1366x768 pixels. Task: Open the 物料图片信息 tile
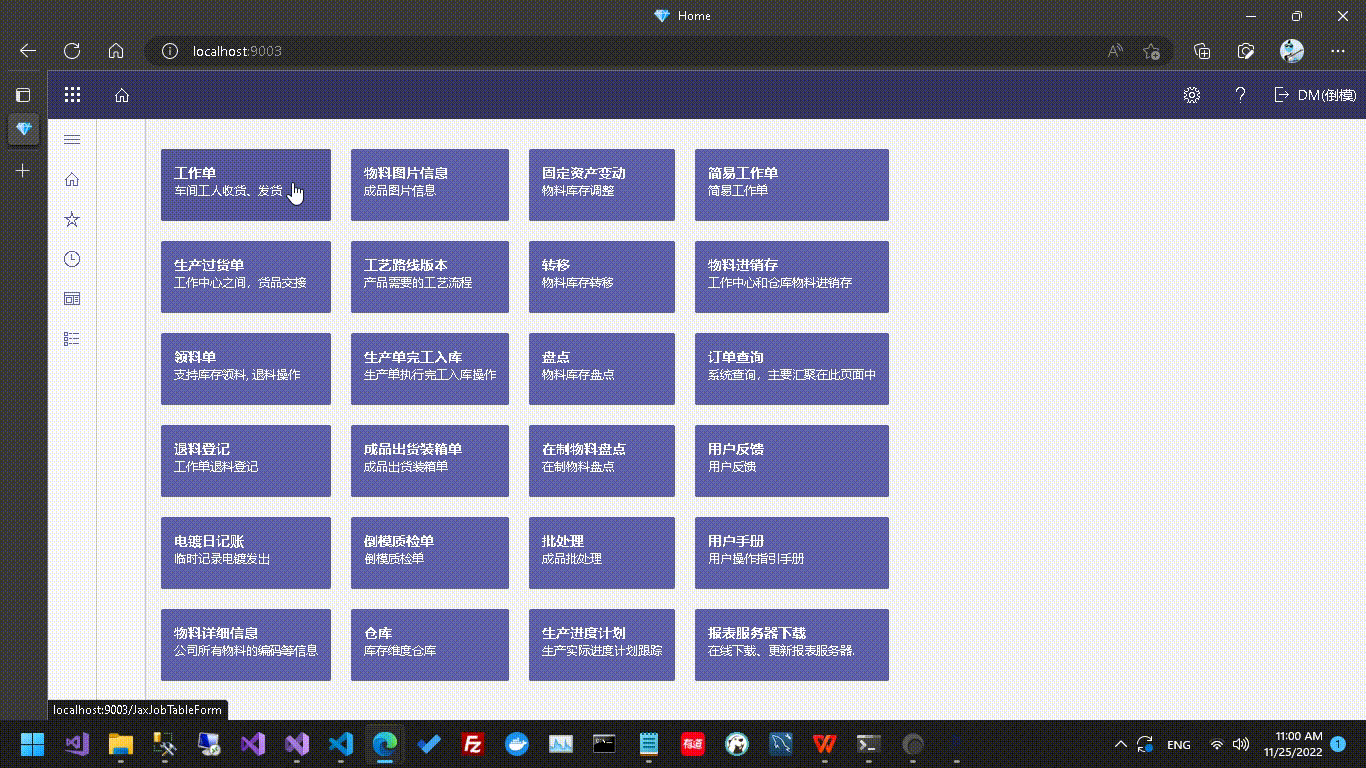[x=429, y=185]
